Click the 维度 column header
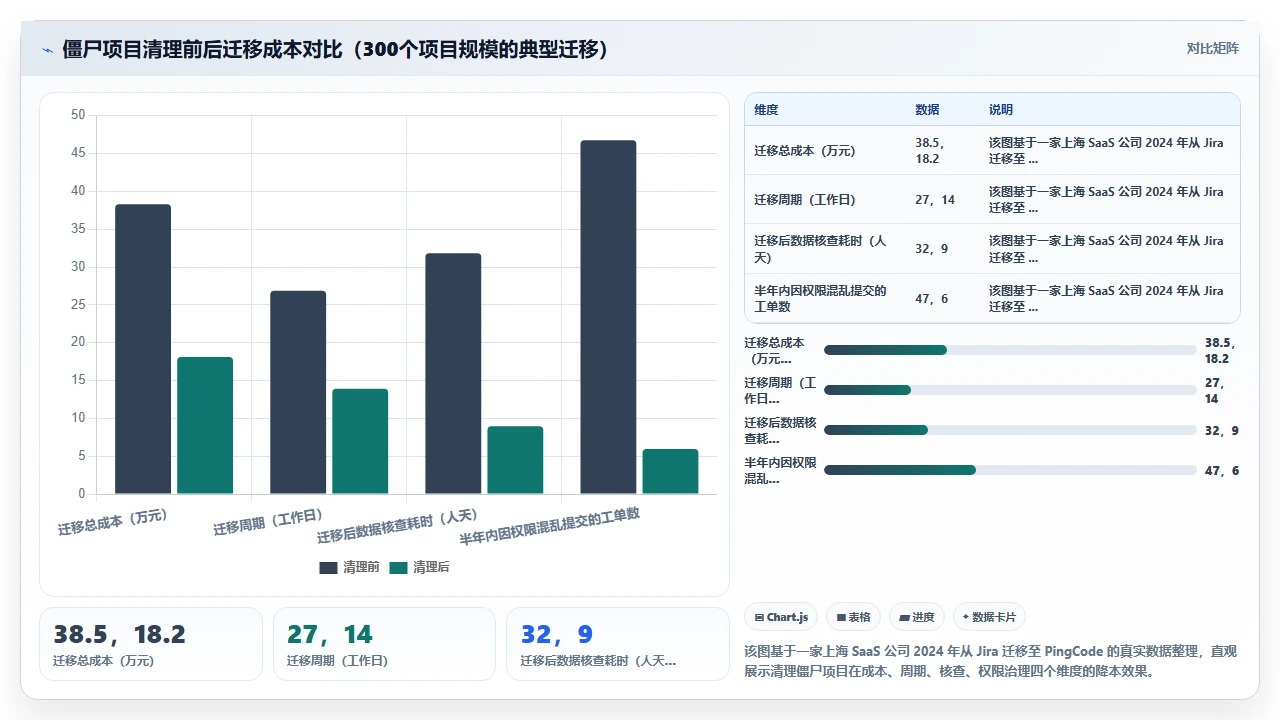 [766, 109]
